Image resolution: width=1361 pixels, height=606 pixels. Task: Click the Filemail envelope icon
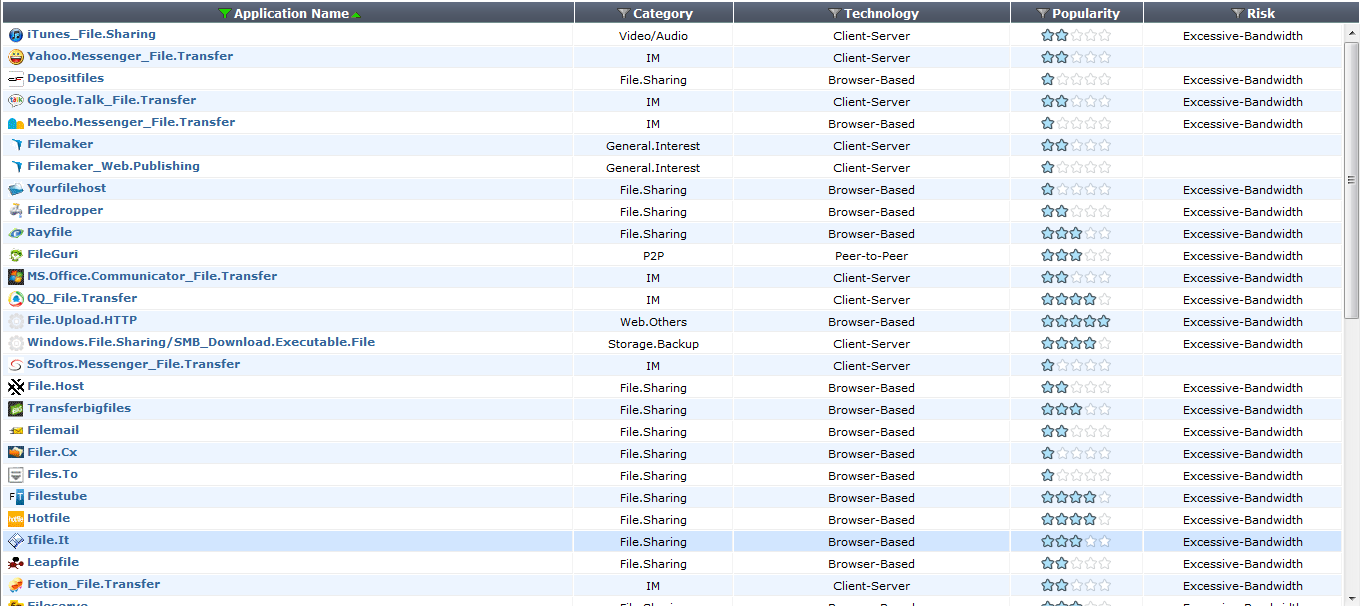pyautogui.click(x=15, y=431)
